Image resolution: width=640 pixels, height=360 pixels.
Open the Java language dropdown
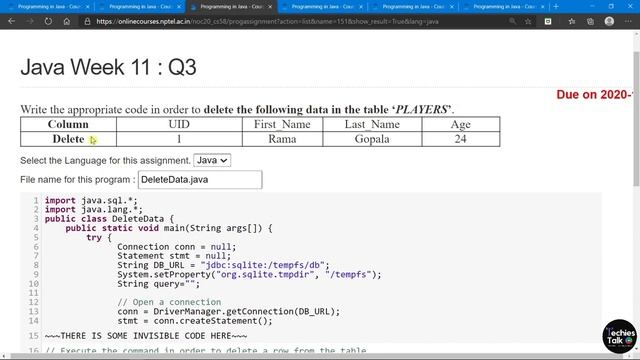212,160
